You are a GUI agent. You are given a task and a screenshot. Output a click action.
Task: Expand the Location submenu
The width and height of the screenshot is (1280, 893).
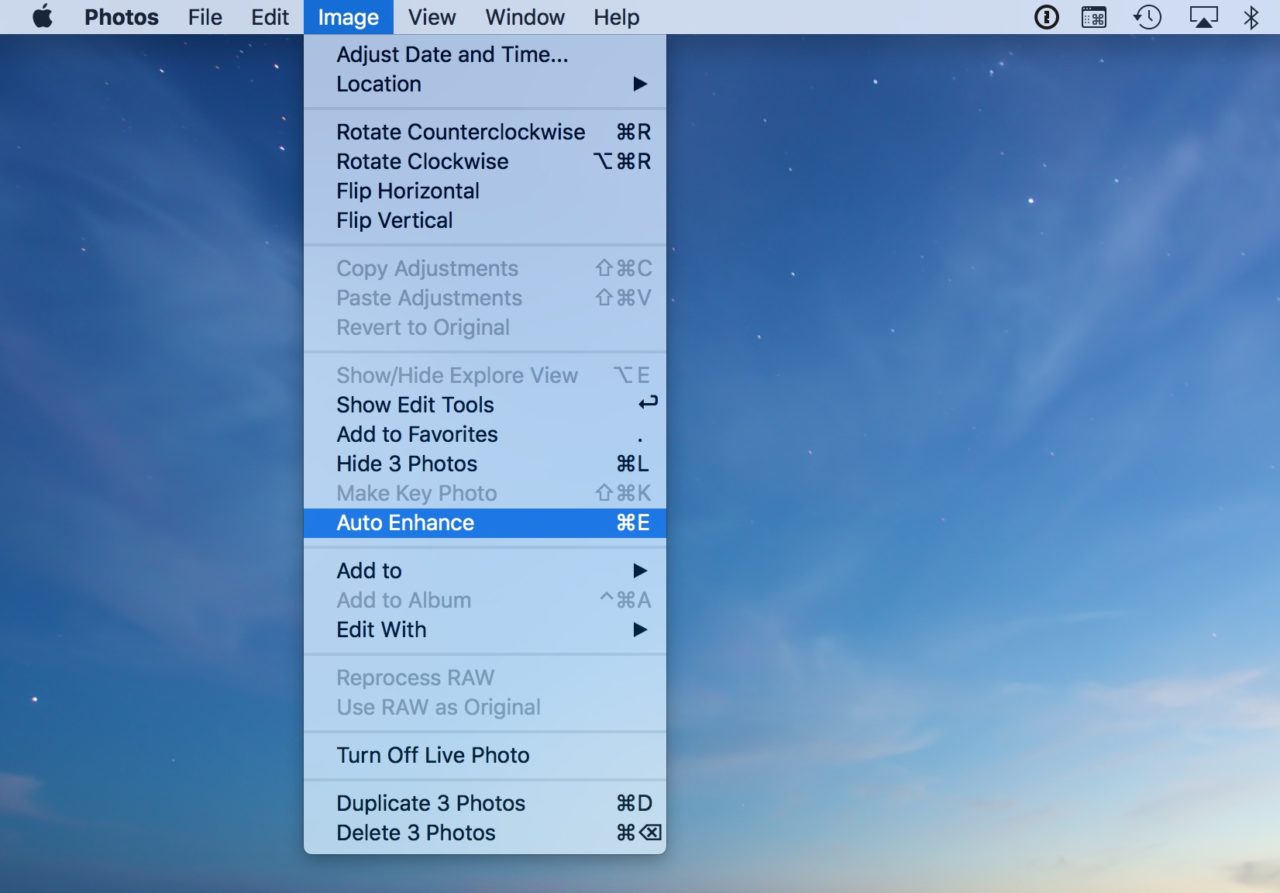(x=485, y=84)
